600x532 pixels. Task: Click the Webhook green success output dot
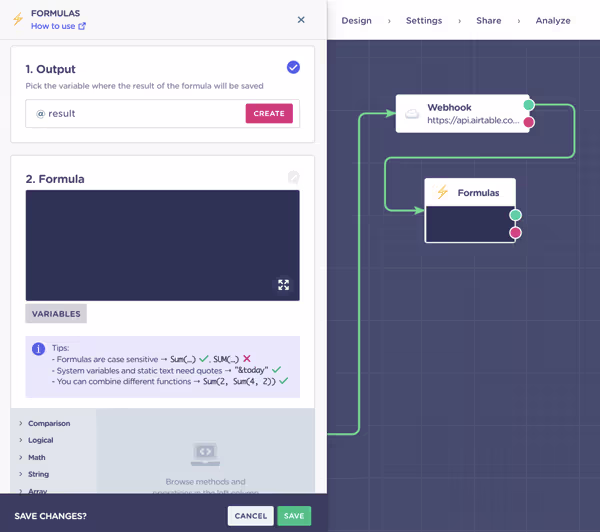529,104
